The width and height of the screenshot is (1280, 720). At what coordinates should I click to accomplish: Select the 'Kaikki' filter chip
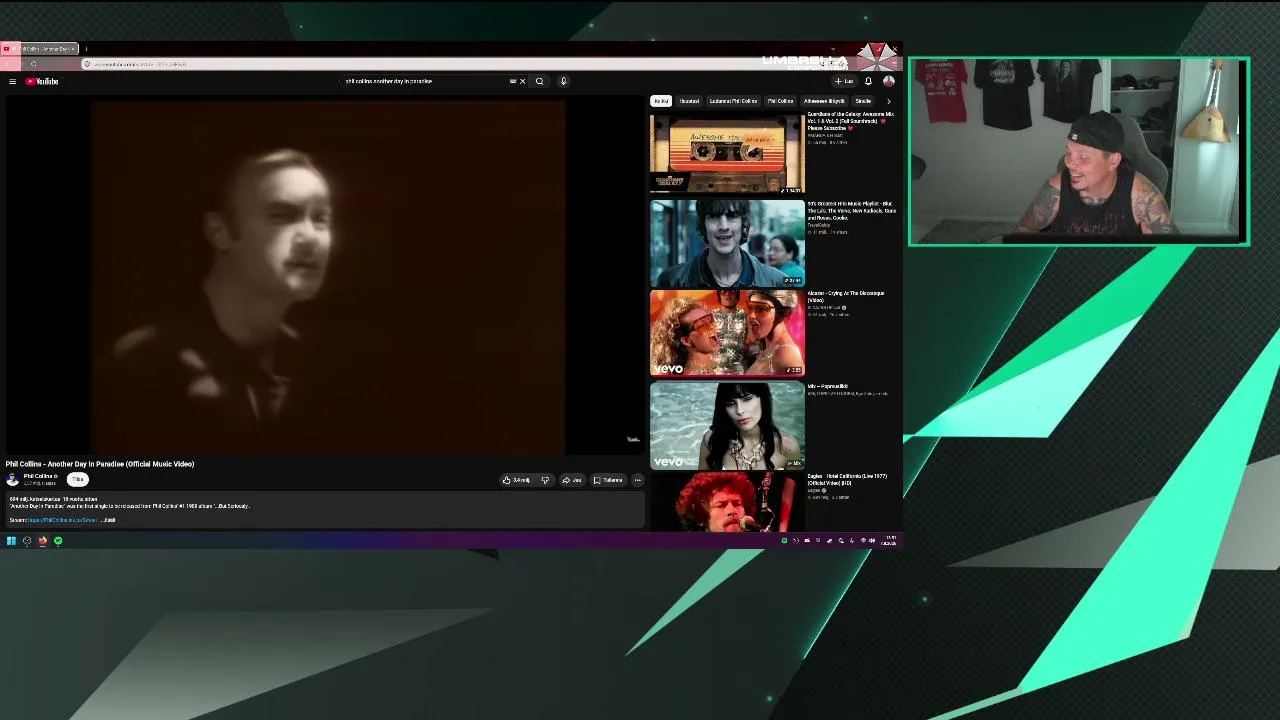pos(661,101)
